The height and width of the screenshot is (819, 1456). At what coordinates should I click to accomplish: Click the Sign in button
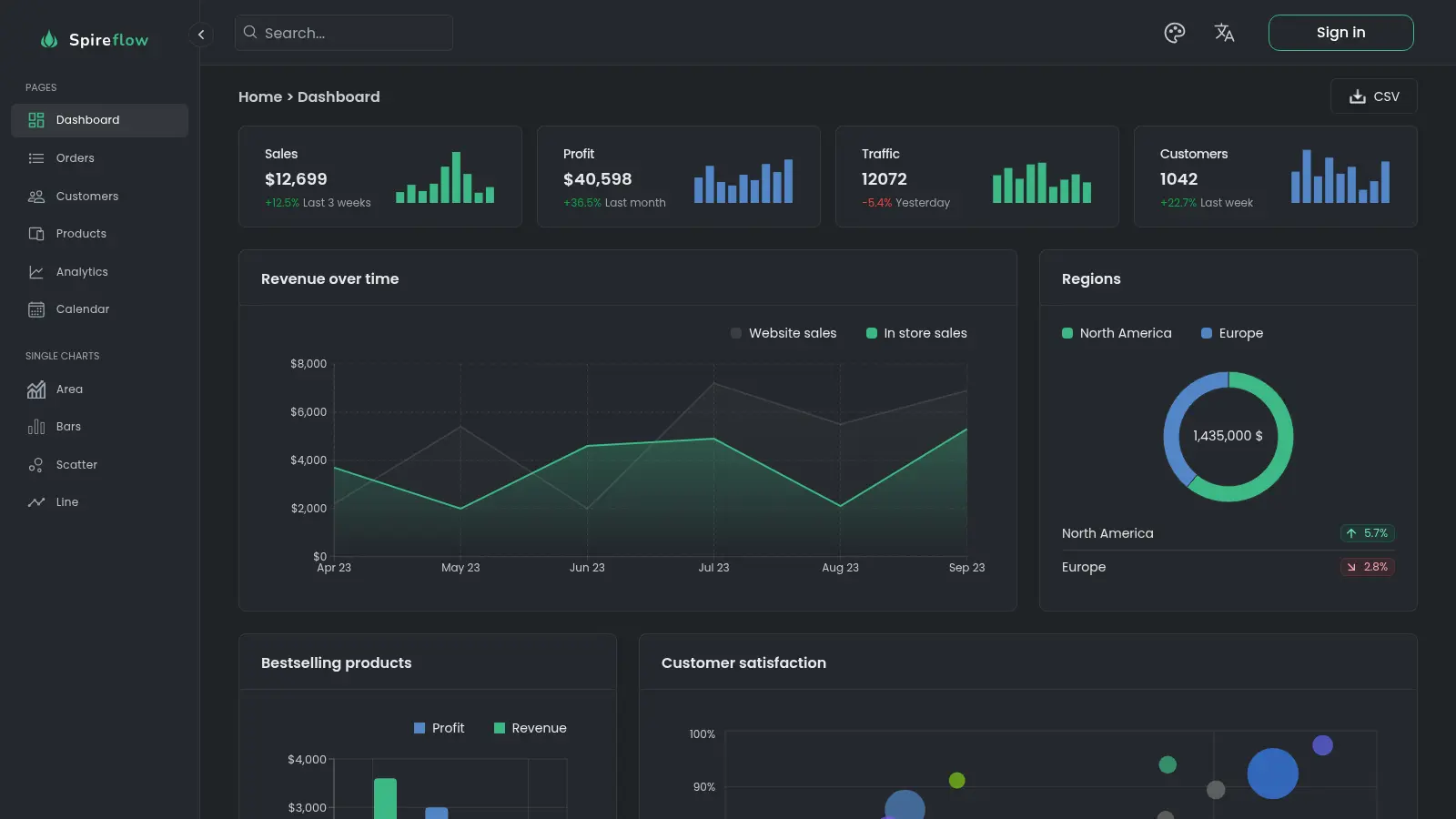click(x=1340, y=33)
